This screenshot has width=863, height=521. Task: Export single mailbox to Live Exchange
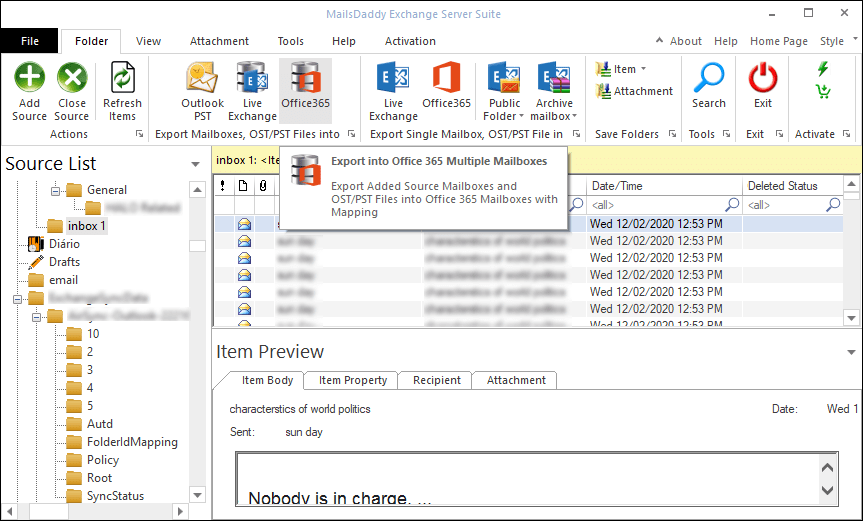click(393, 91)
